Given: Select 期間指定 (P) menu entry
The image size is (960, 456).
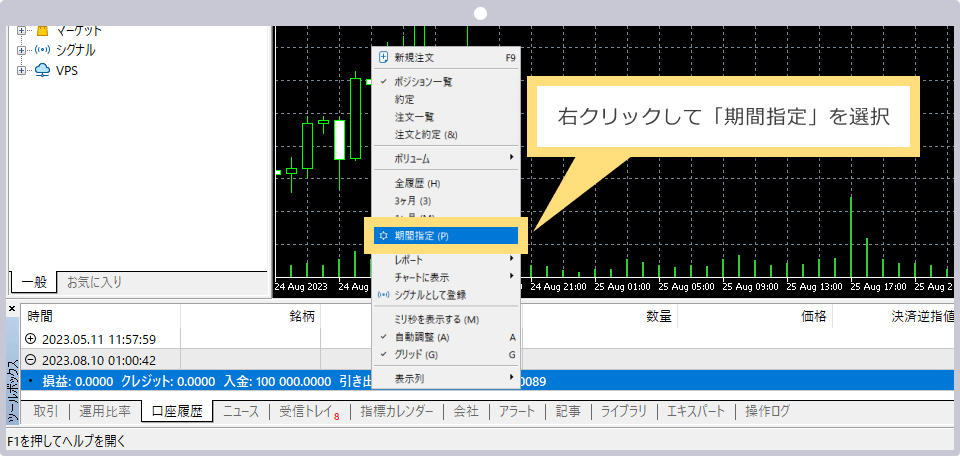Looking at the screenshot, I should coord(446,236).
